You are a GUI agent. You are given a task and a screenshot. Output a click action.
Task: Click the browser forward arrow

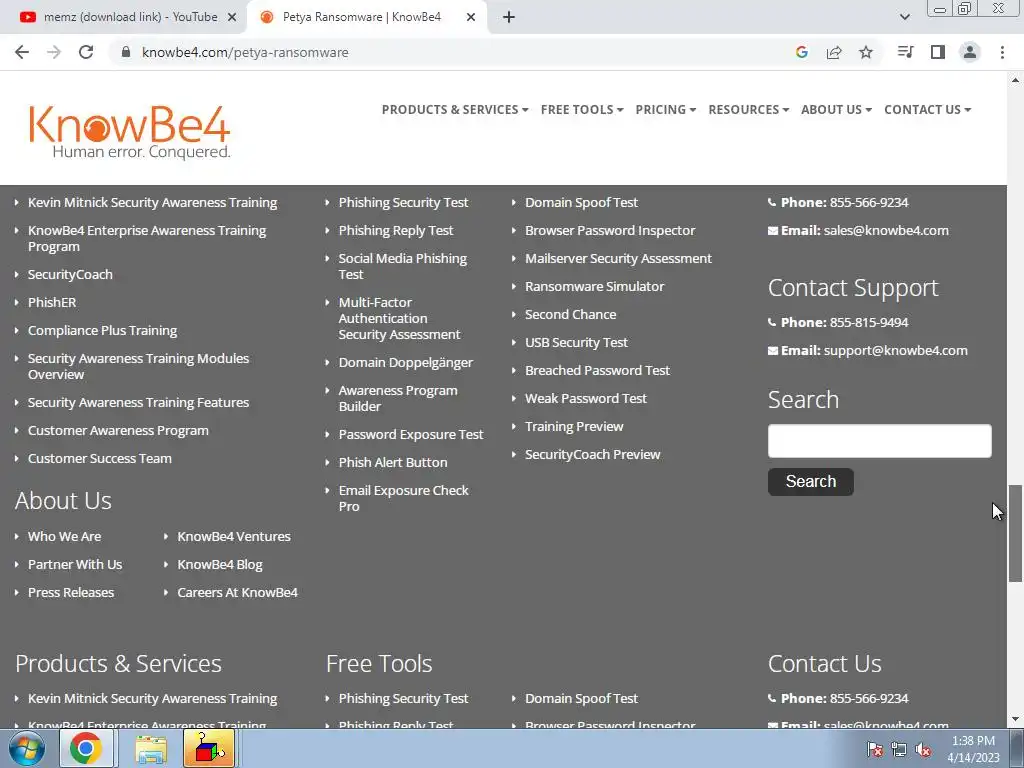tap(54, 52)
